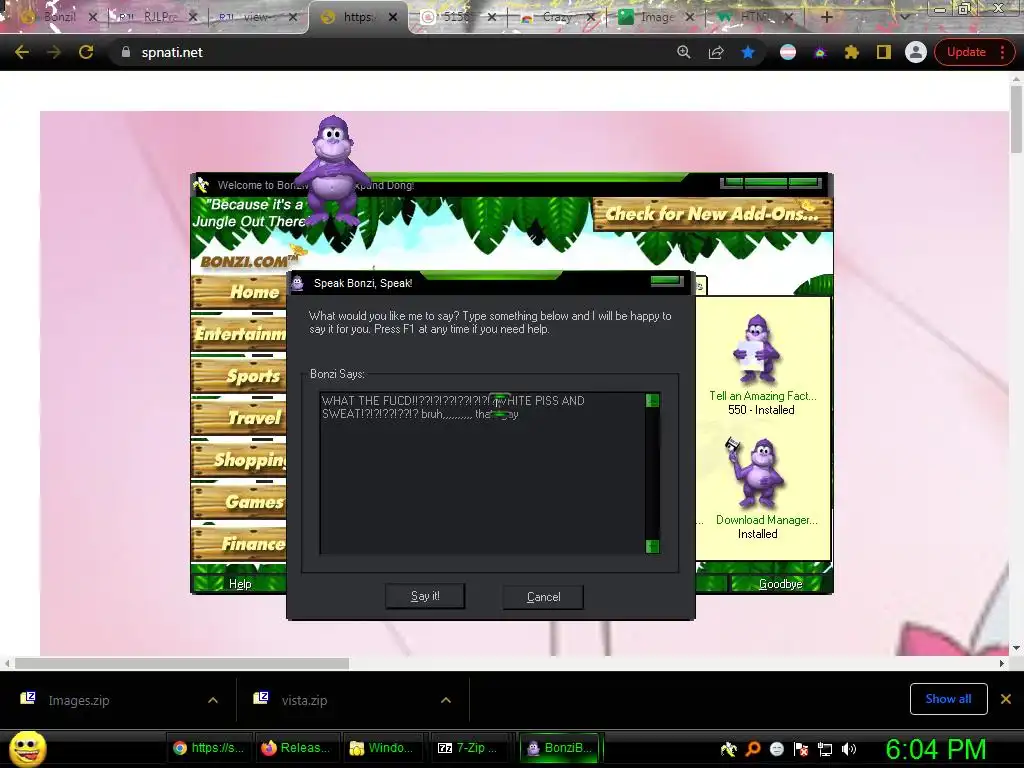The width and height of the screenshot is (1024, 768).
Task: Switch to Chrome in the taskbar
Action: tap(208, 748)
